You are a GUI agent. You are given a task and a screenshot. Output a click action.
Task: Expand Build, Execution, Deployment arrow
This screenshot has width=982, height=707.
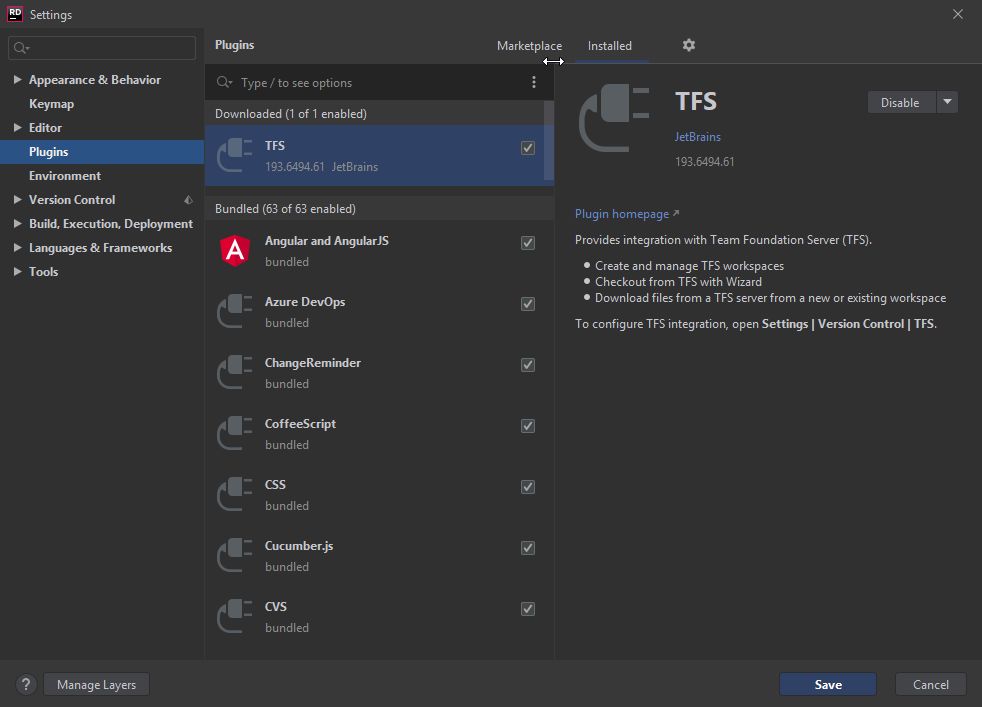[18, 224]
